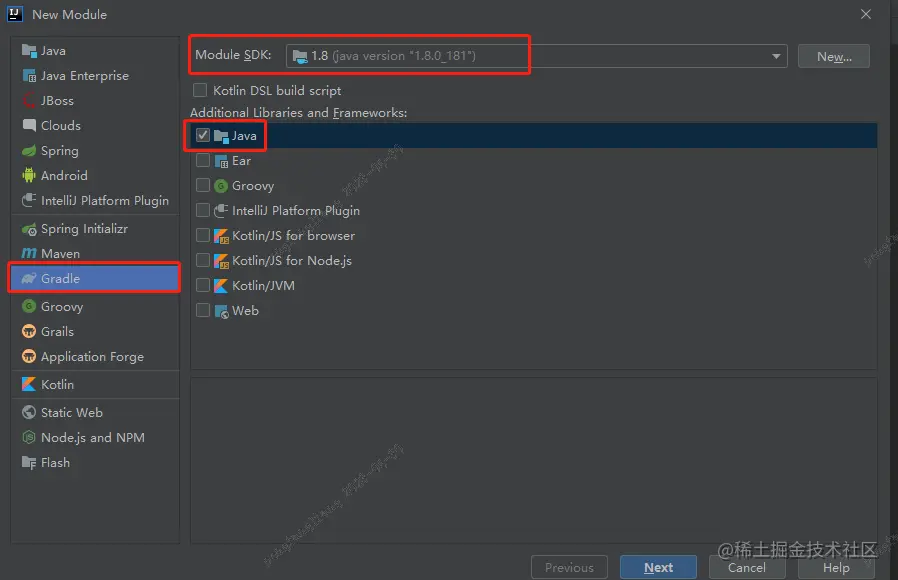Uncheck the Java framework checkbox
This screenshot has height=580, width=898.
[x=203, y=135]
